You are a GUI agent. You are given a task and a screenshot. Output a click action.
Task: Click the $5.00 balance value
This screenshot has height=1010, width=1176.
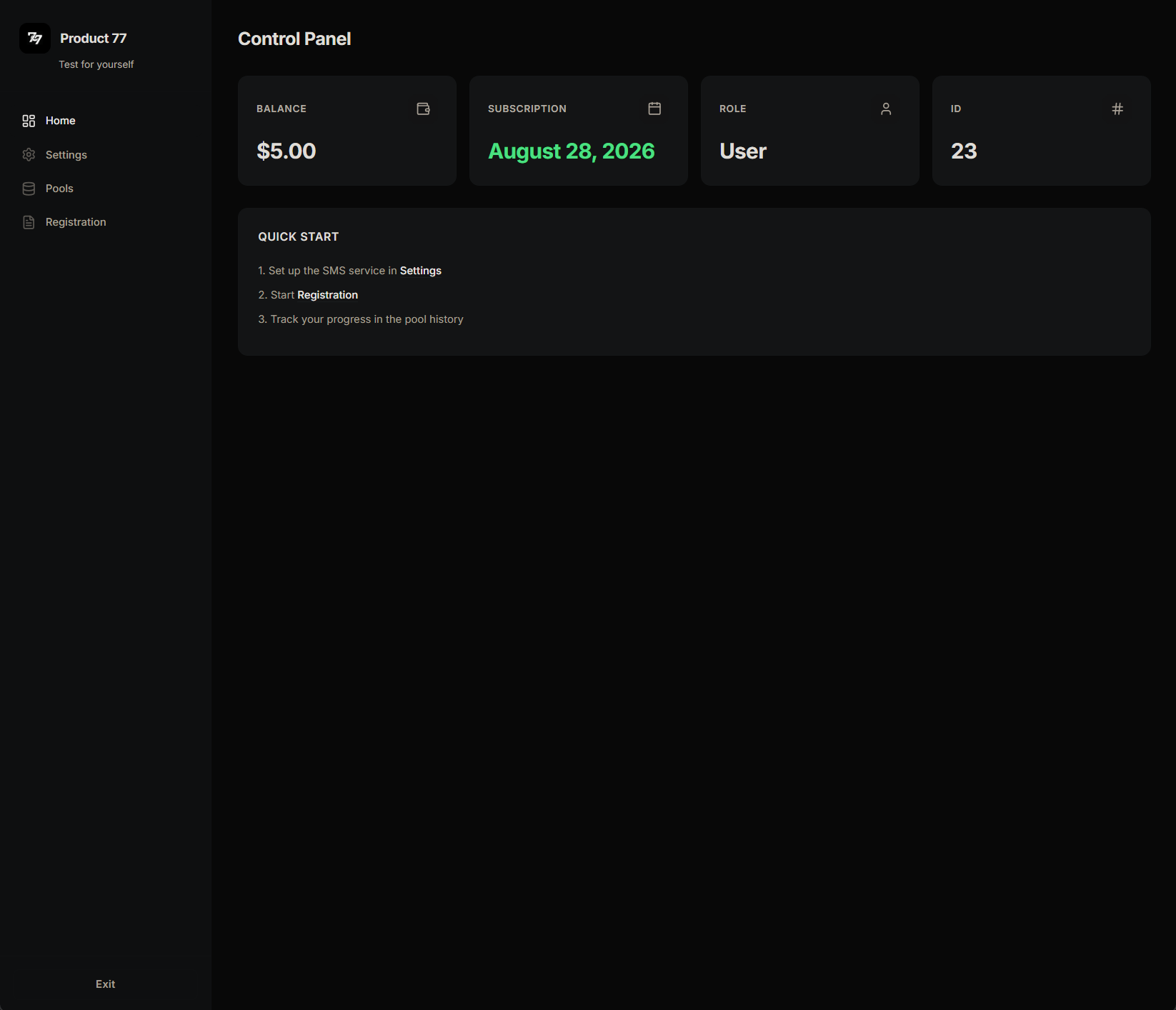pyautogui.click(x=286, y=151)
